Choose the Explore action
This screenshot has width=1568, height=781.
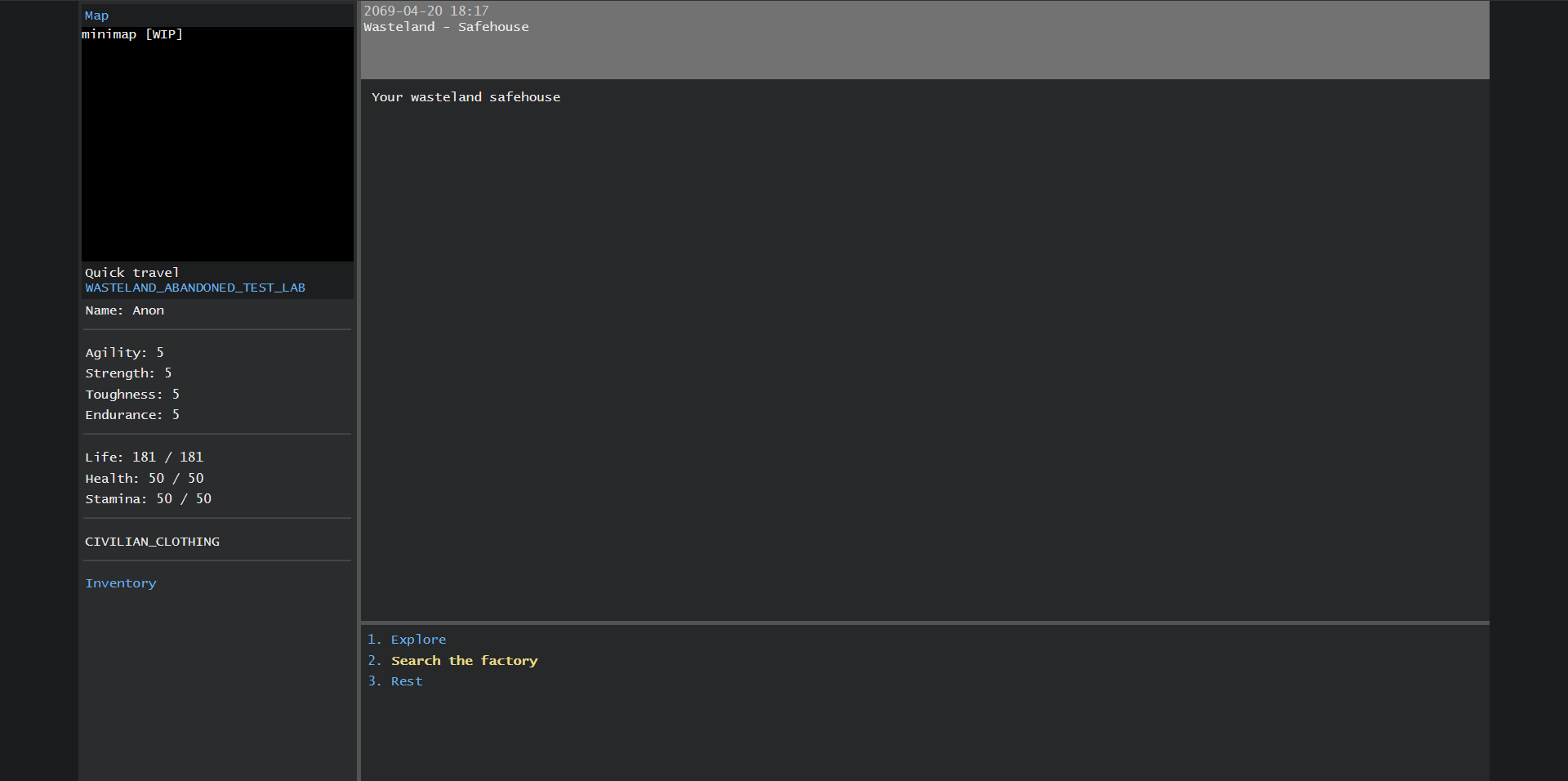[x=418, y=640]
